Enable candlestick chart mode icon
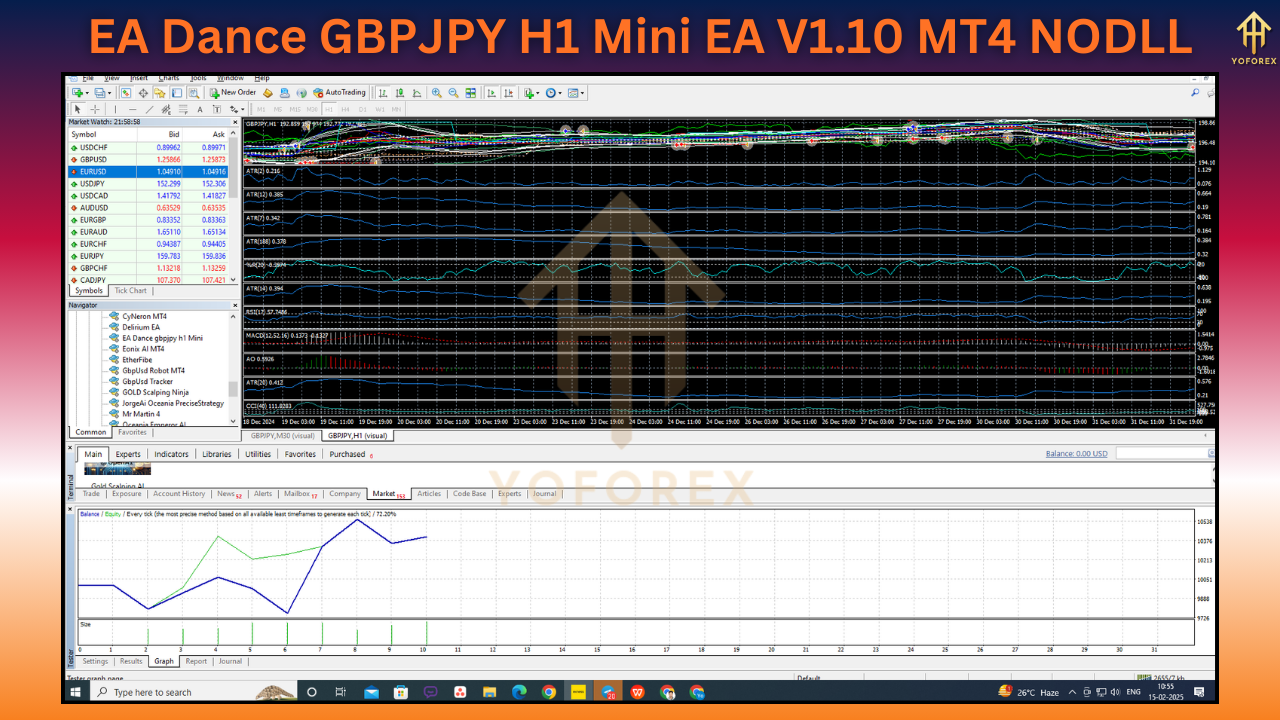Image resolution: width=1280 pixels, height=720 pixels. (x=400, y=92)
